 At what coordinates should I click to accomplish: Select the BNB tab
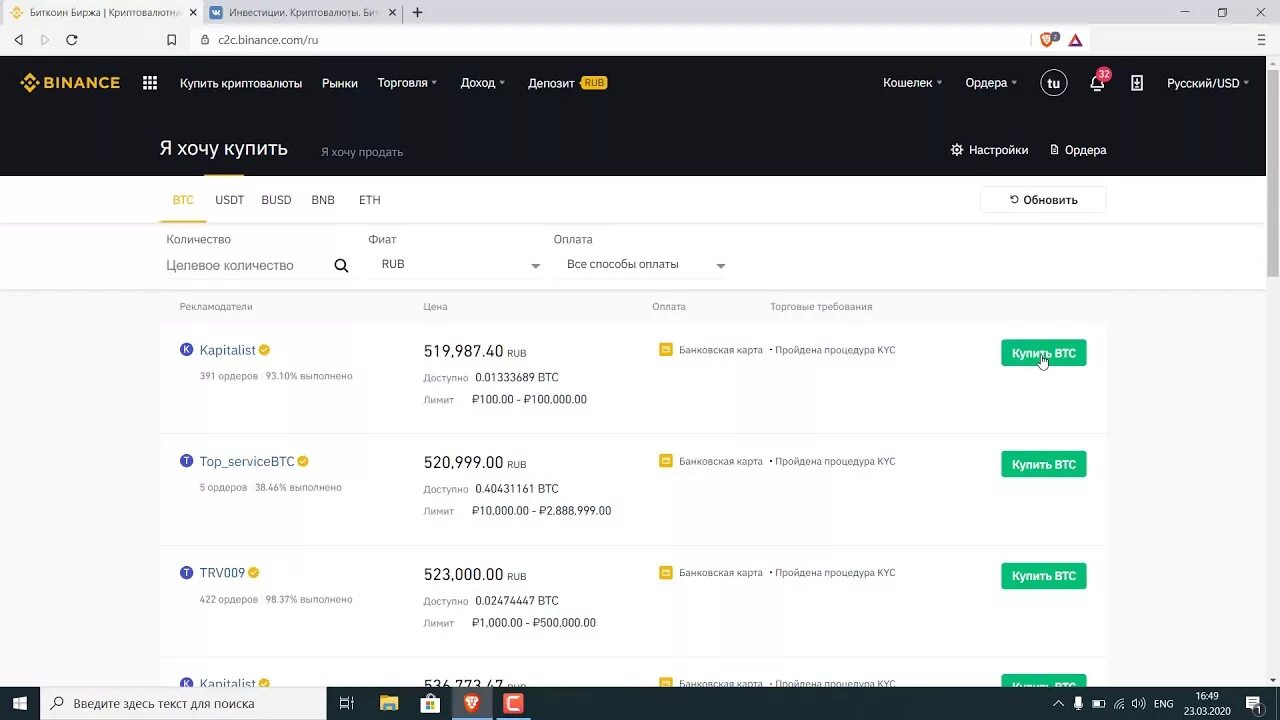(x=323, y=200)
